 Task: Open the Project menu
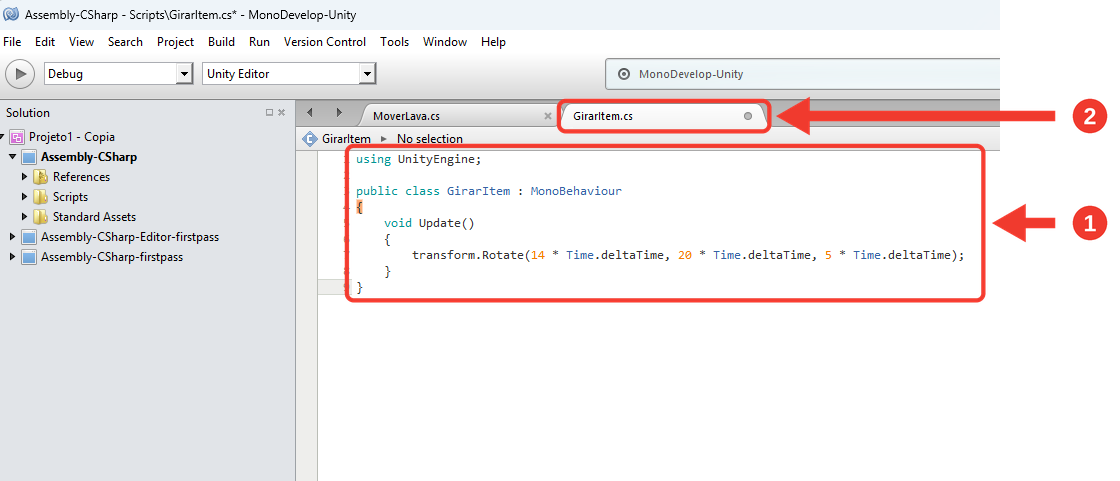coord(176,42)
